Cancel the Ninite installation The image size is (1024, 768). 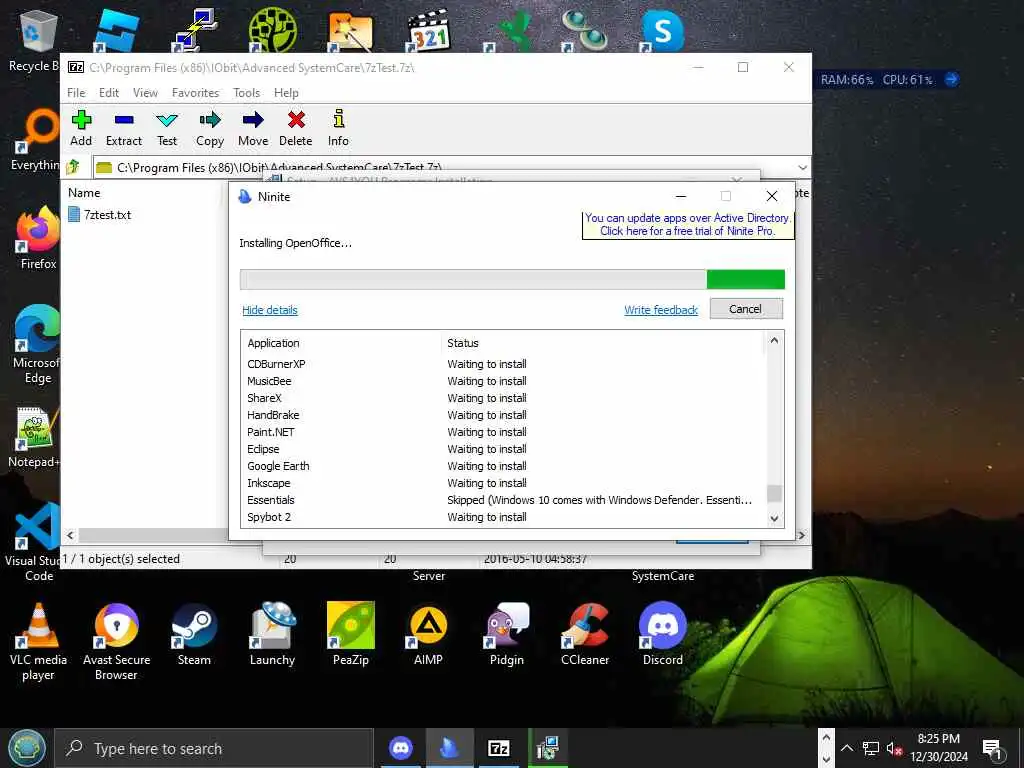click(745, 309)
